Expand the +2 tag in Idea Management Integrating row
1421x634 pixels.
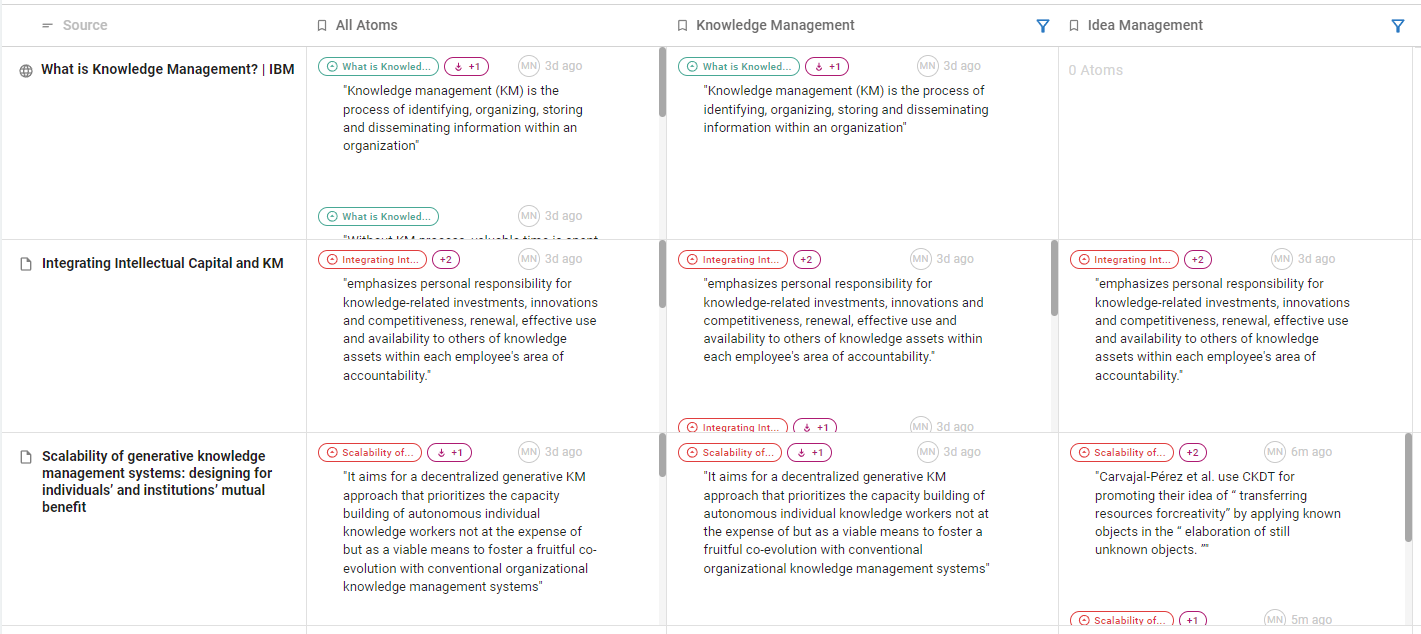pos(1197,260)
